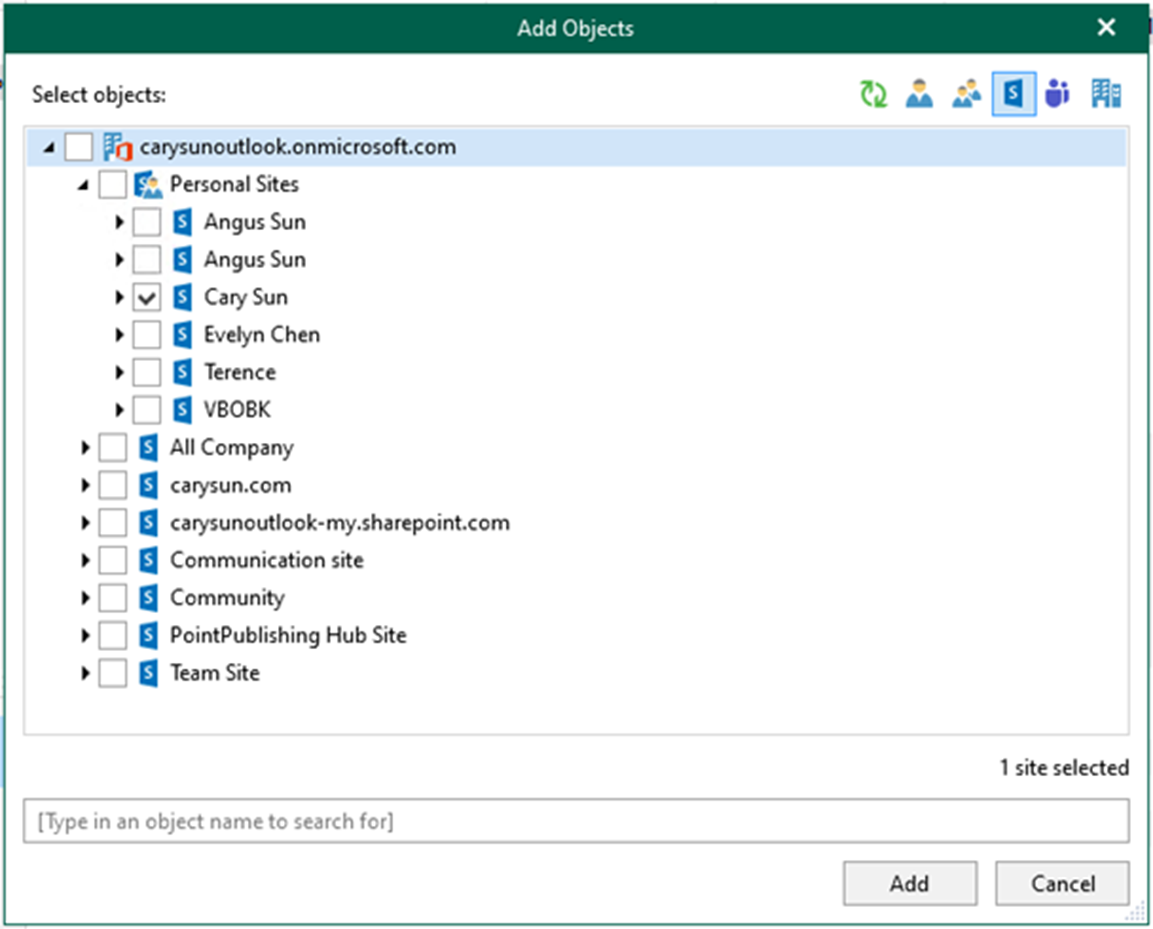Check the VBOBK checkbox
The image size is (1153, 929).
[x=147, y=410]
